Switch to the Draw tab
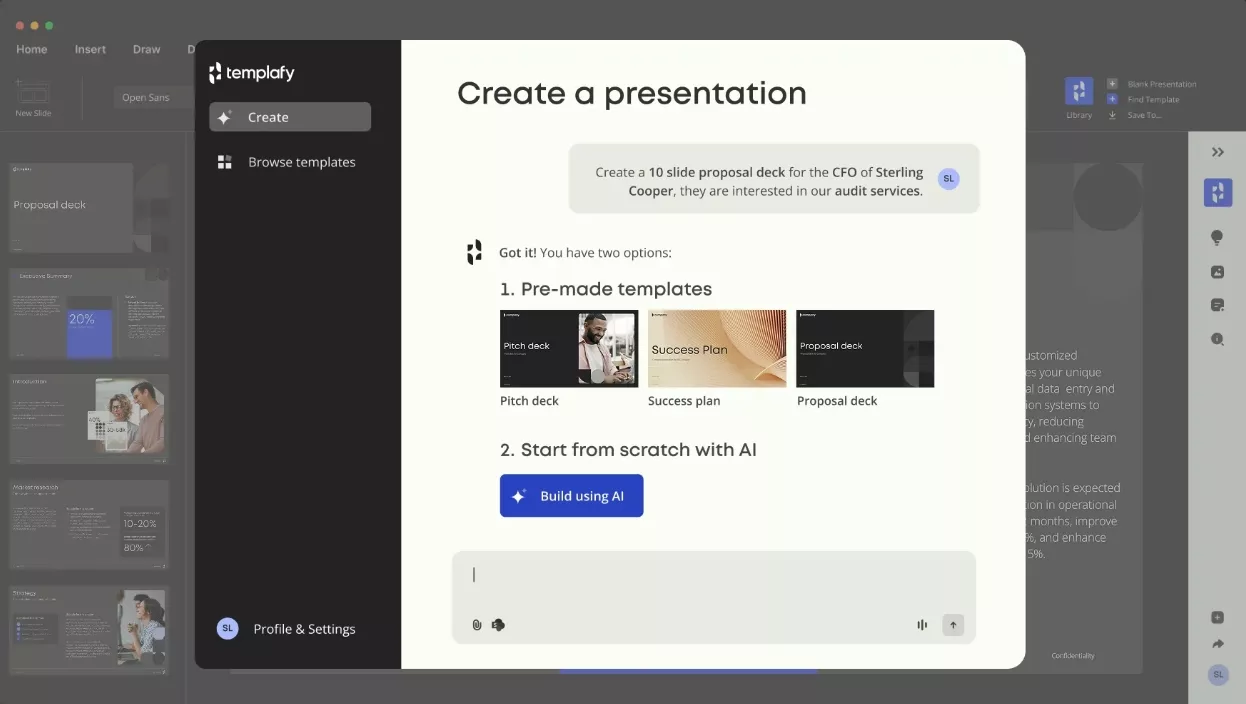Screen dimensions: 1246x704 coord(146,48)
